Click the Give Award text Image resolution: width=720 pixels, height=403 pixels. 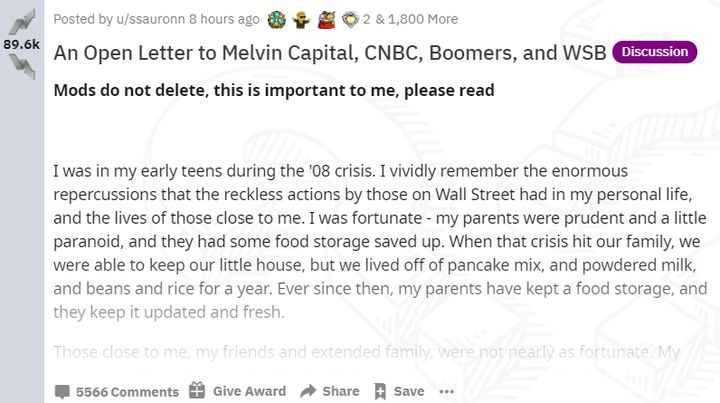pos(249,391)
